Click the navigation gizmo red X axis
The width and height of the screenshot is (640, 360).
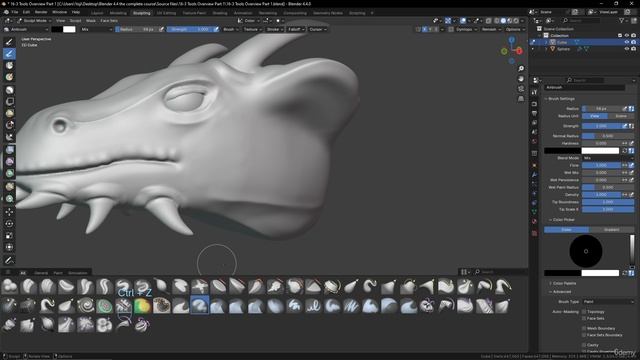519,51
